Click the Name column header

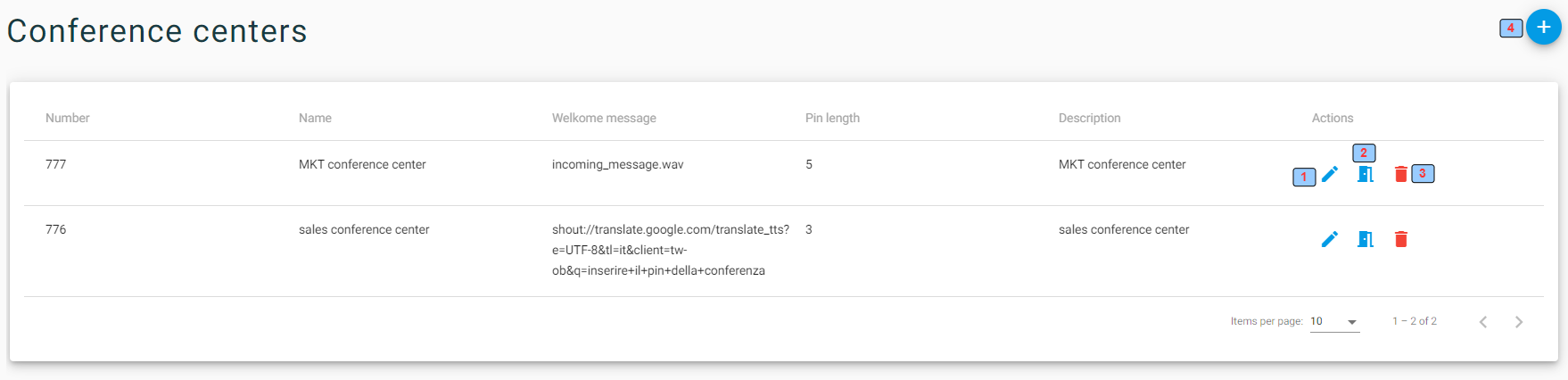click(x=315, y=118)
